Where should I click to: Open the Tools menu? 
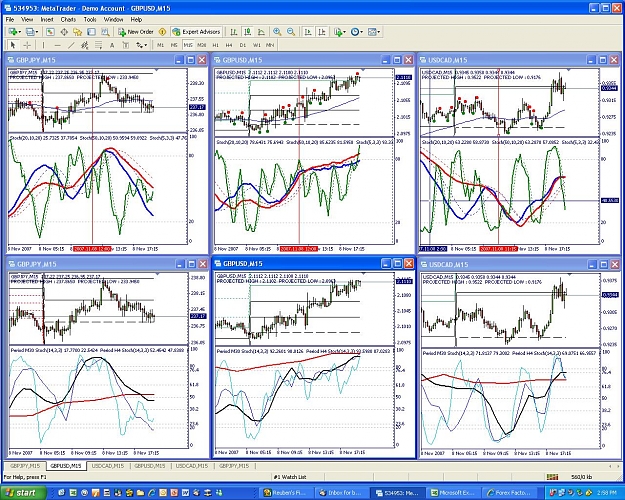(90, 19)
